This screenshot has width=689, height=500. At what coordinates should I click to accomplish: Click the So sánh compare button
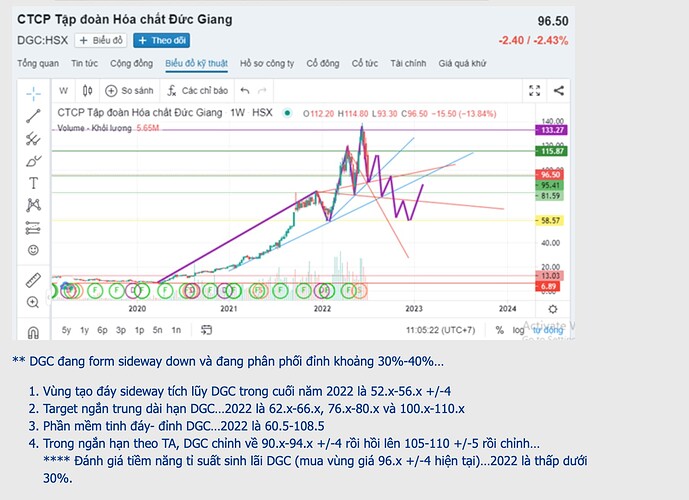[x=130, y=91]
